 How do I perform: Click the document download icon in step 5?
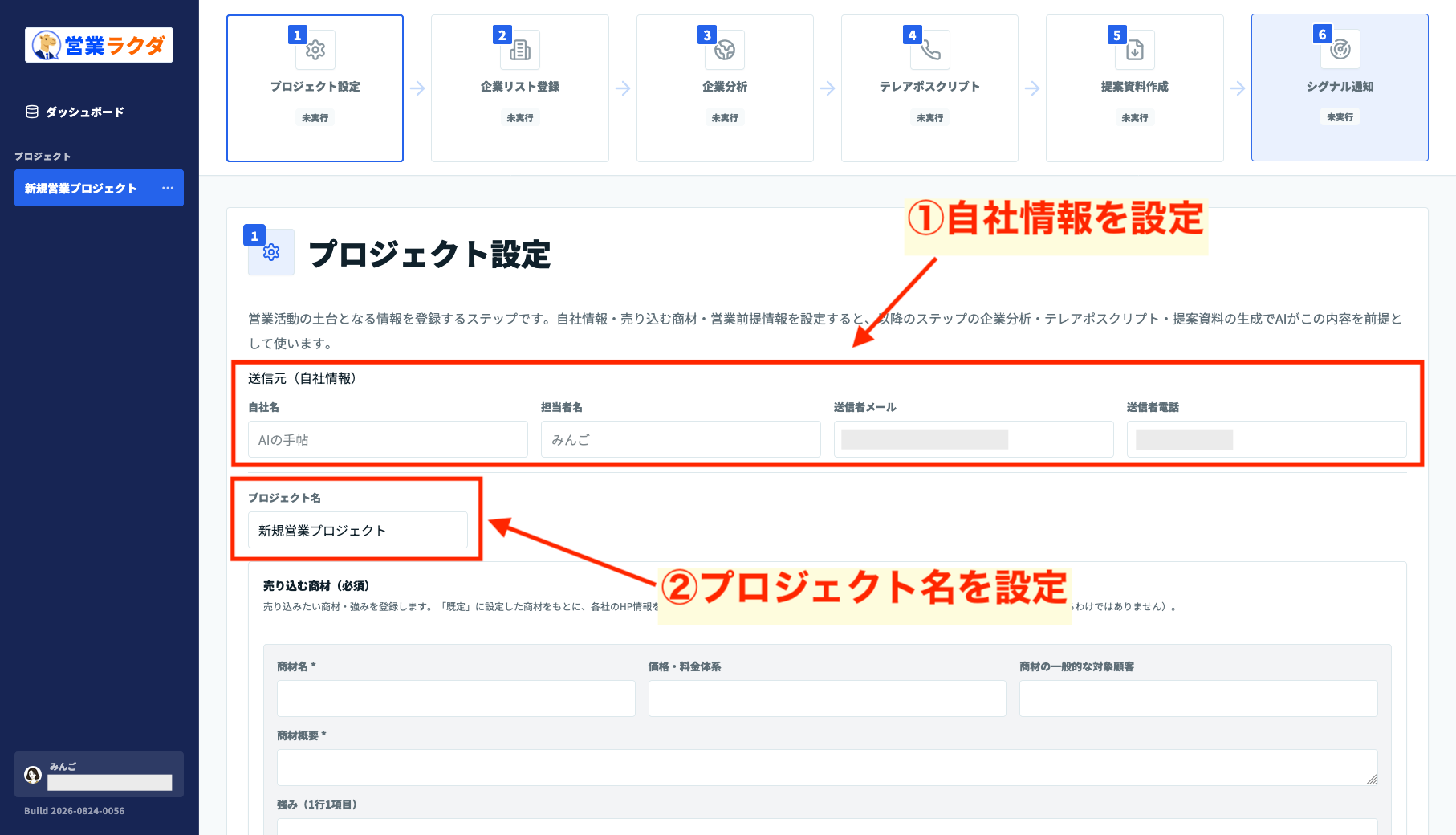click(x=1135, y=50)
